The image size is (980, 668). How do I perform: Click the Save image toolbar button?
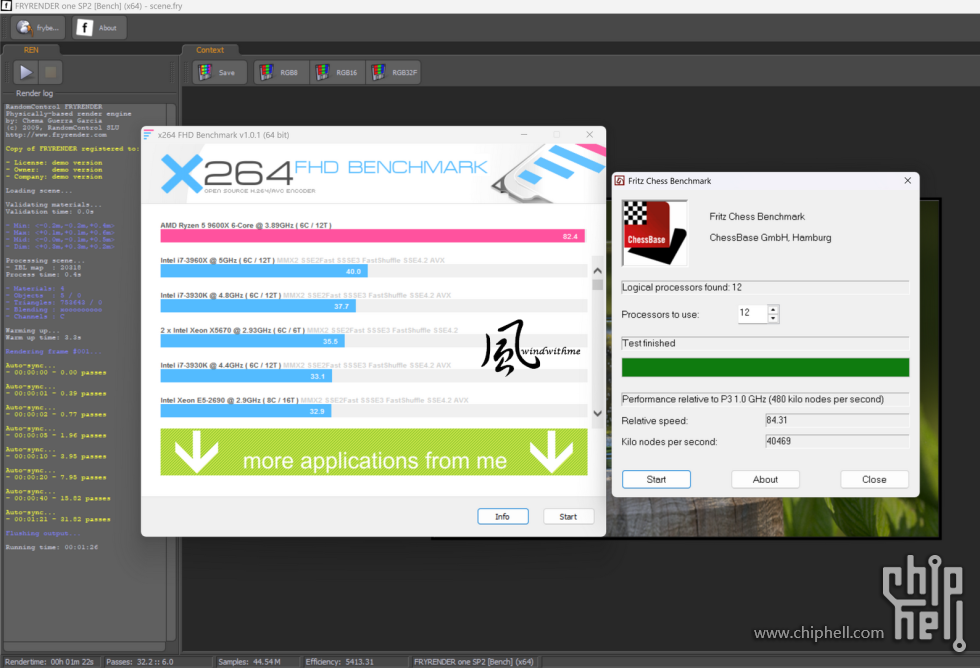219,72
